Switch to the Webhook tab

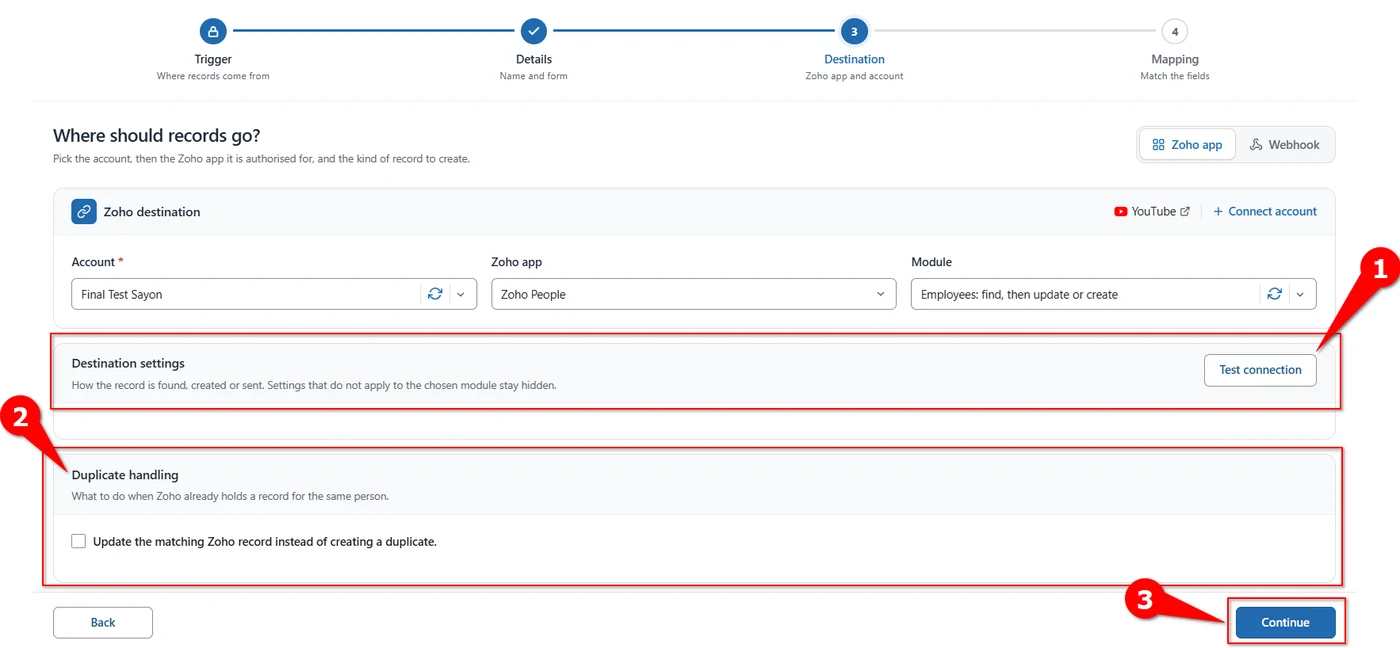coord(1285,145)
